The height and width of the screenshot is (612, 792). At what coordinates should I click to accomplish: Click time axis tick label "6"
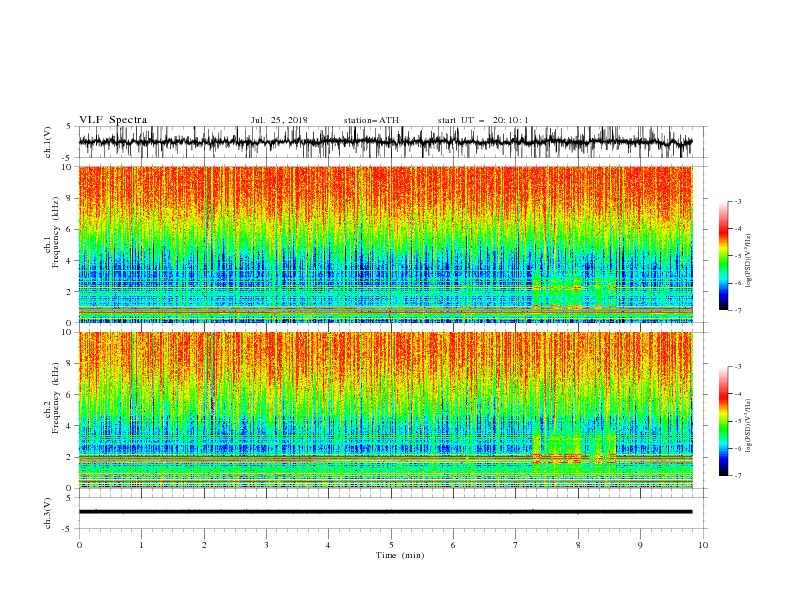[x=453, y=545]
